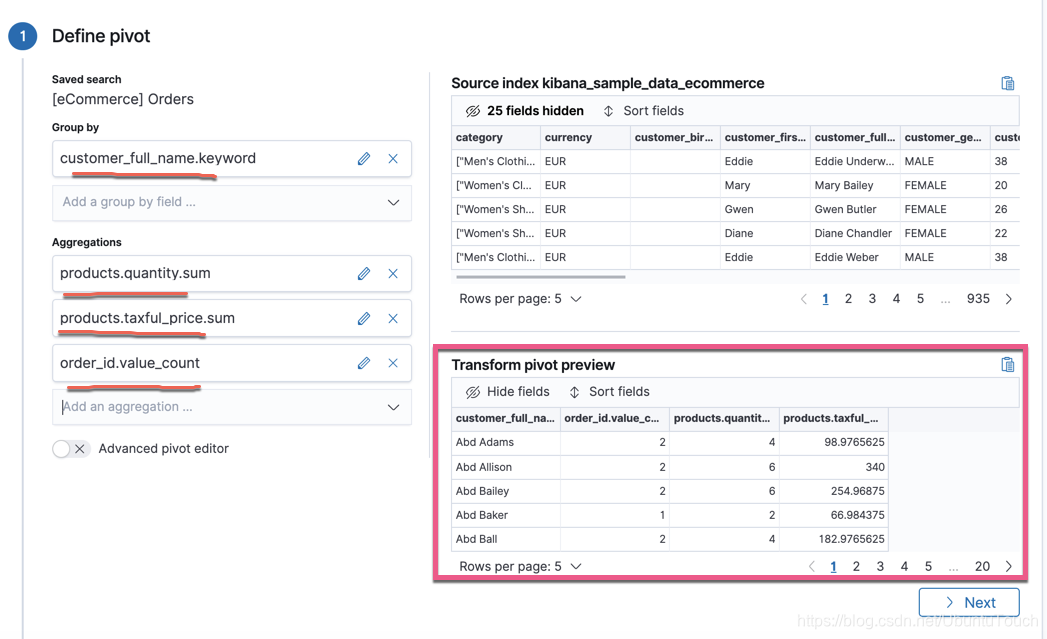The image size is (1047, 639).
Task: Edit the customer_full_name.keyword group by field
Action: pyautogui.click(x=363, y=158)
